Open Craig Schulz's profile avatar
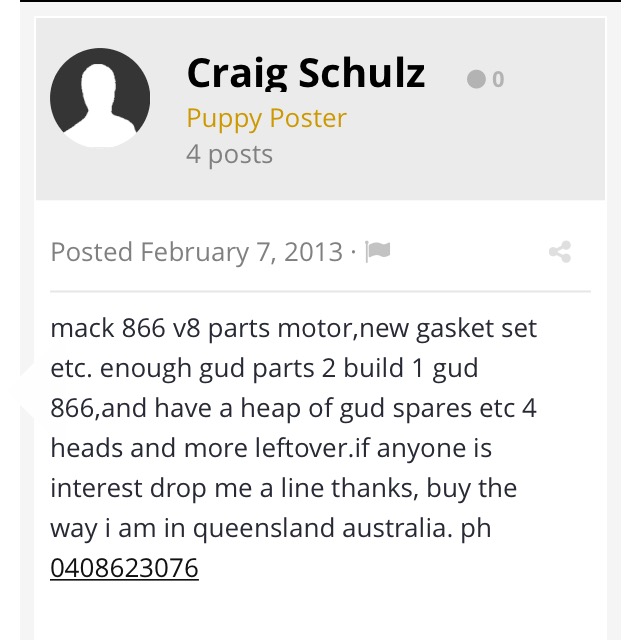640x640 pixels. point(100,98)
